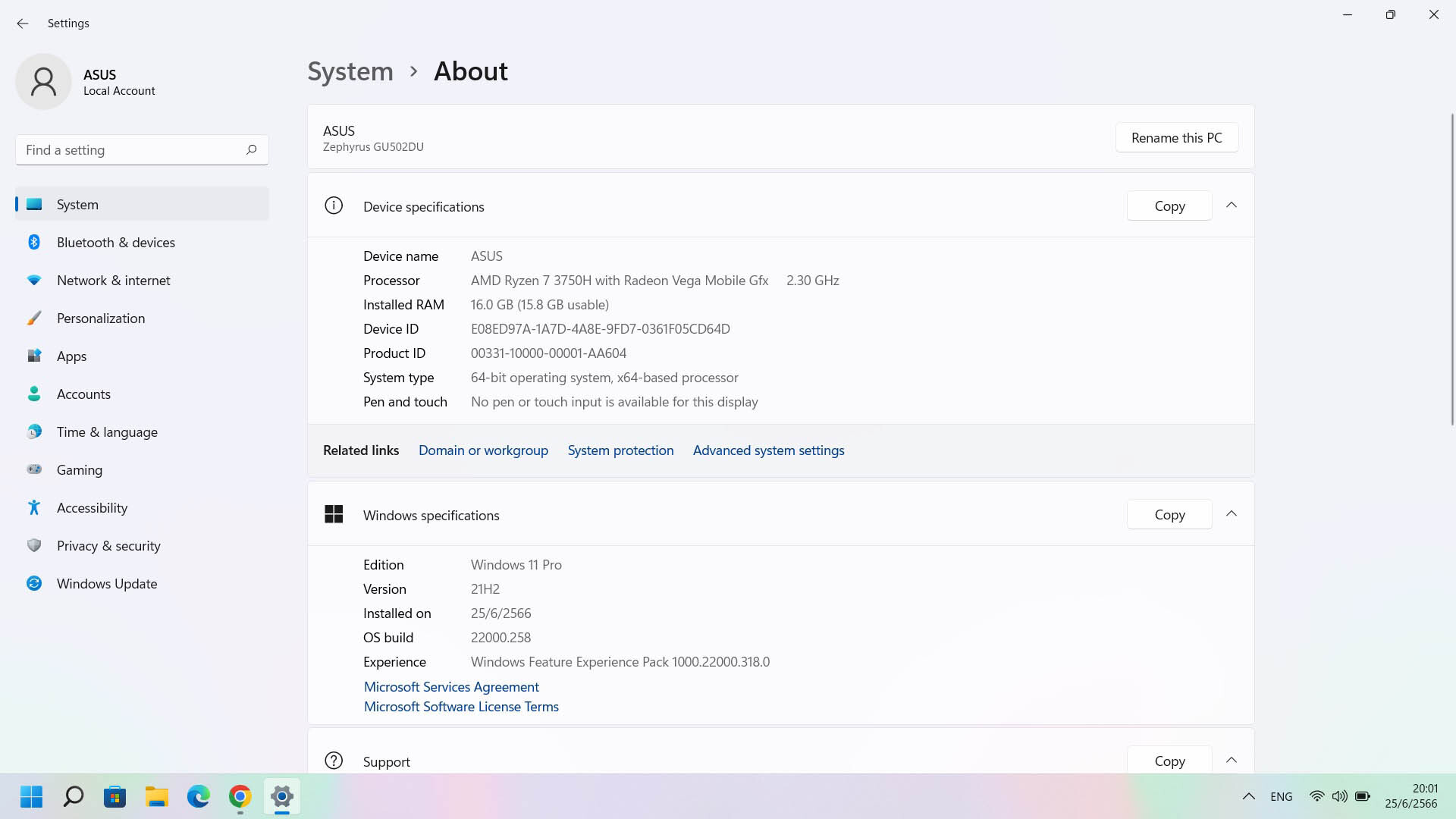Screen dimensions: 1456x819
Task: Click the Windows Update sync icon
Action: coord(34,583)
